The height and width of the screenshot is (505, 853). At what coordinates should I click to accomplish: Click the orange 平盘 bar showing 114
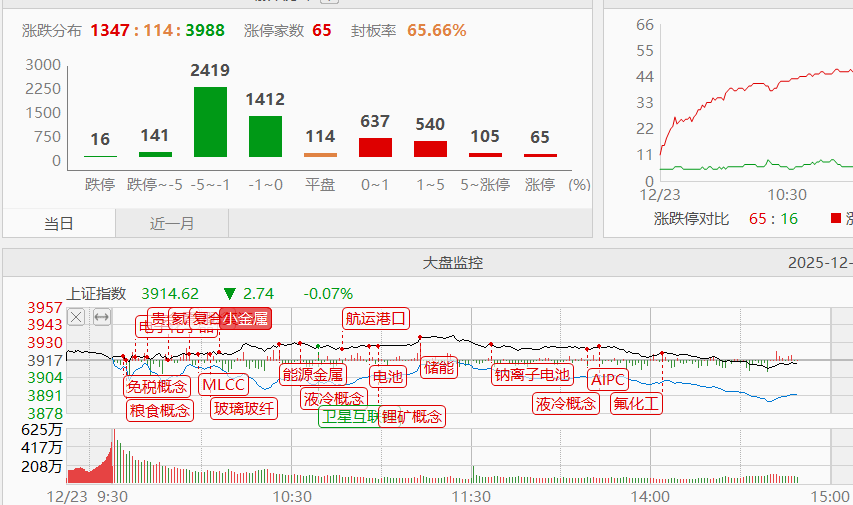pyautogui.click(x=320, y=154)
